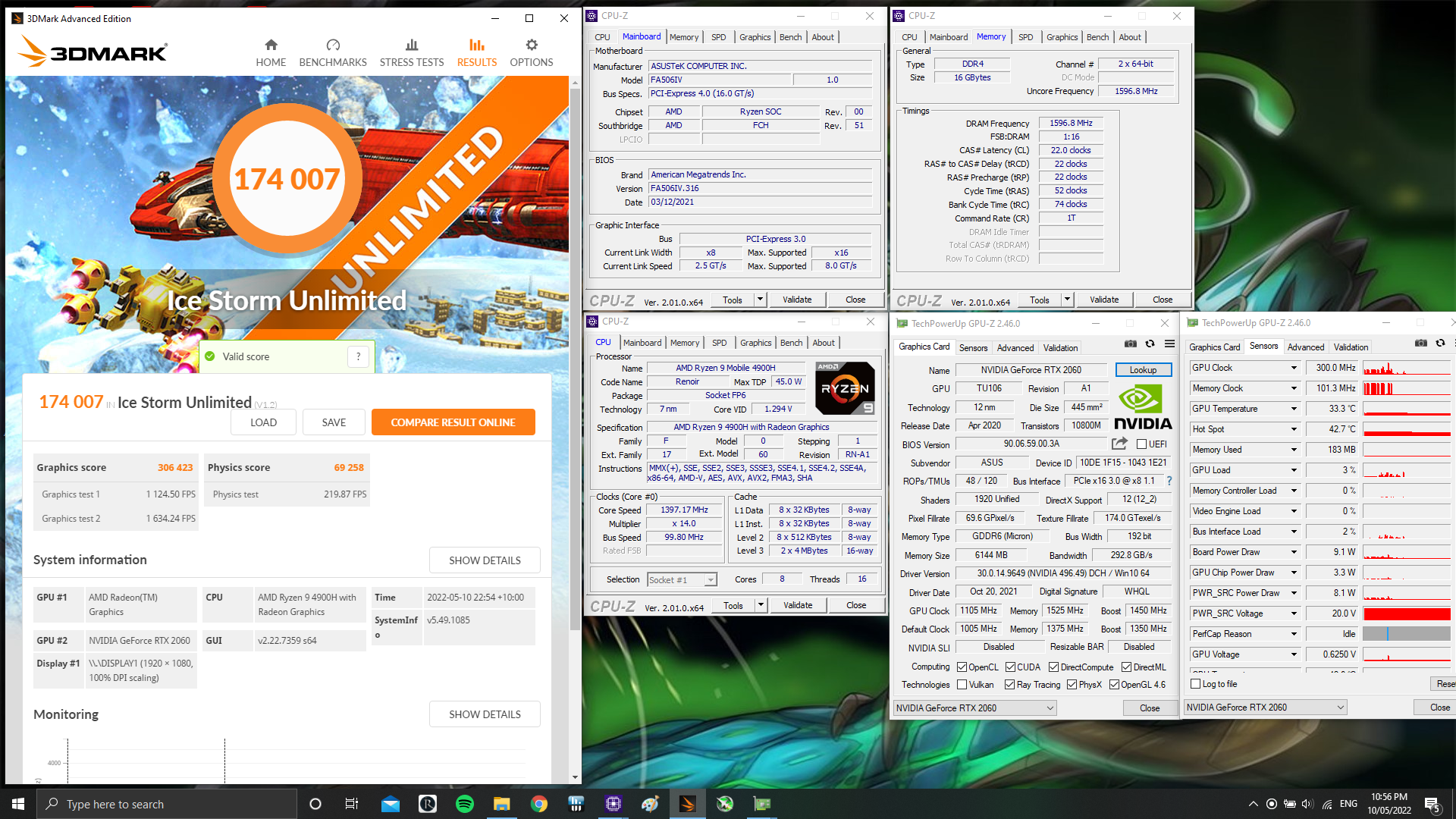Open Chrome from the taskbar
Screen dimensions: 1456x819
tap(539, 804)
